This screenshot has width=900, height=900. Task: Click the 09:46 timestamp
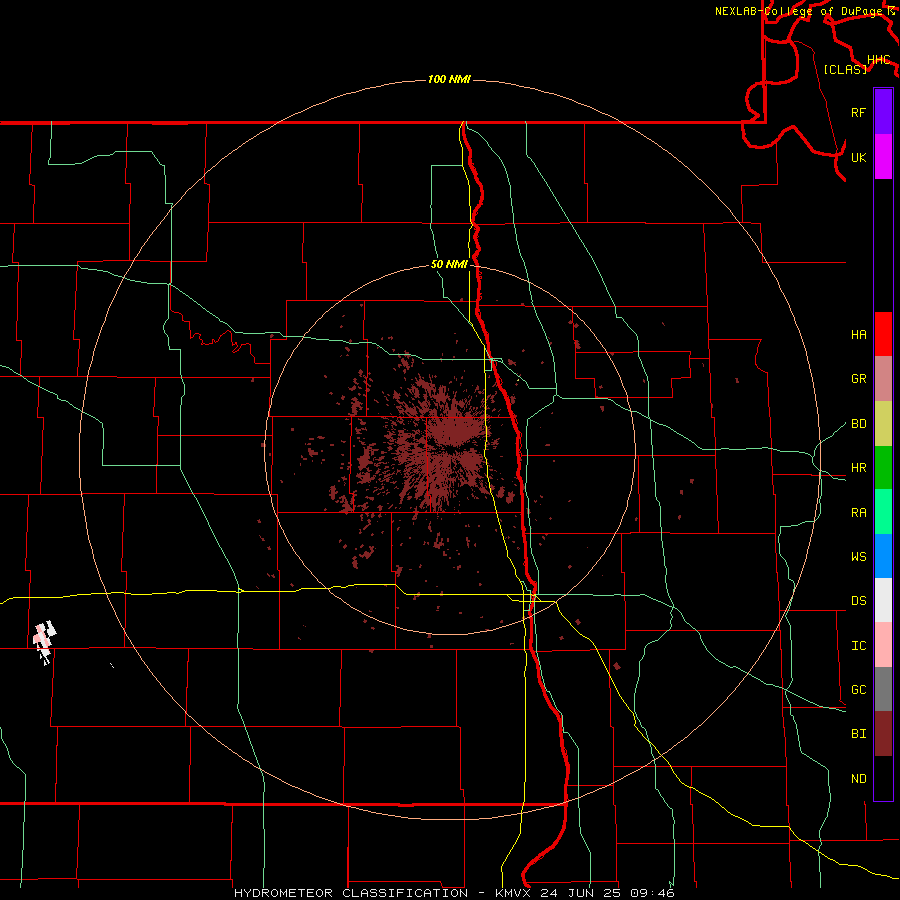(651, 893)
